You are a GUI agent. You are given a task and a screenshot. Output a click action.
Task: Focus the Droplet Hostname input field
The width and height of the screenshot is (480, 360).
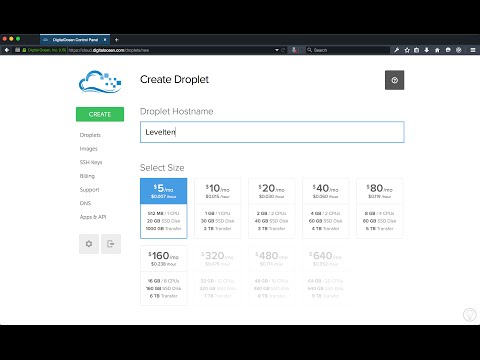272,132
